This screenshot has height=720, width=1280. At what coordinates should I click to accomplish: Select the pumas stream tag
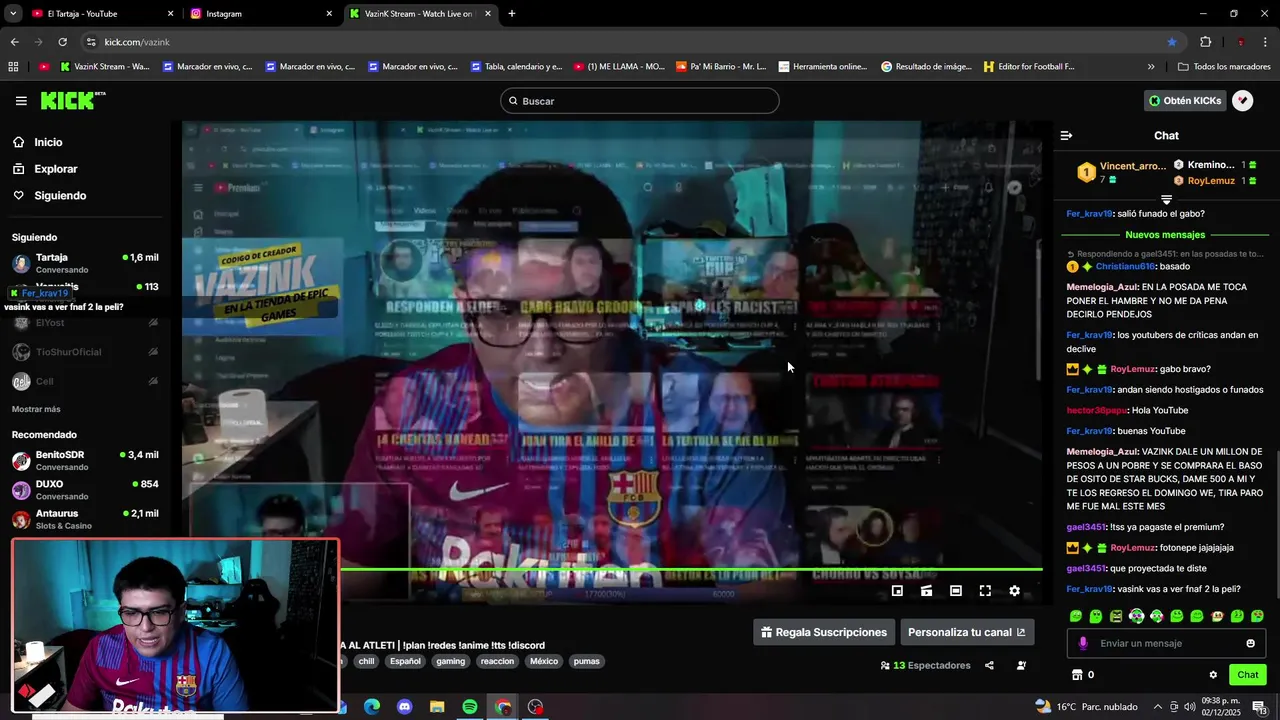(587, 661)
